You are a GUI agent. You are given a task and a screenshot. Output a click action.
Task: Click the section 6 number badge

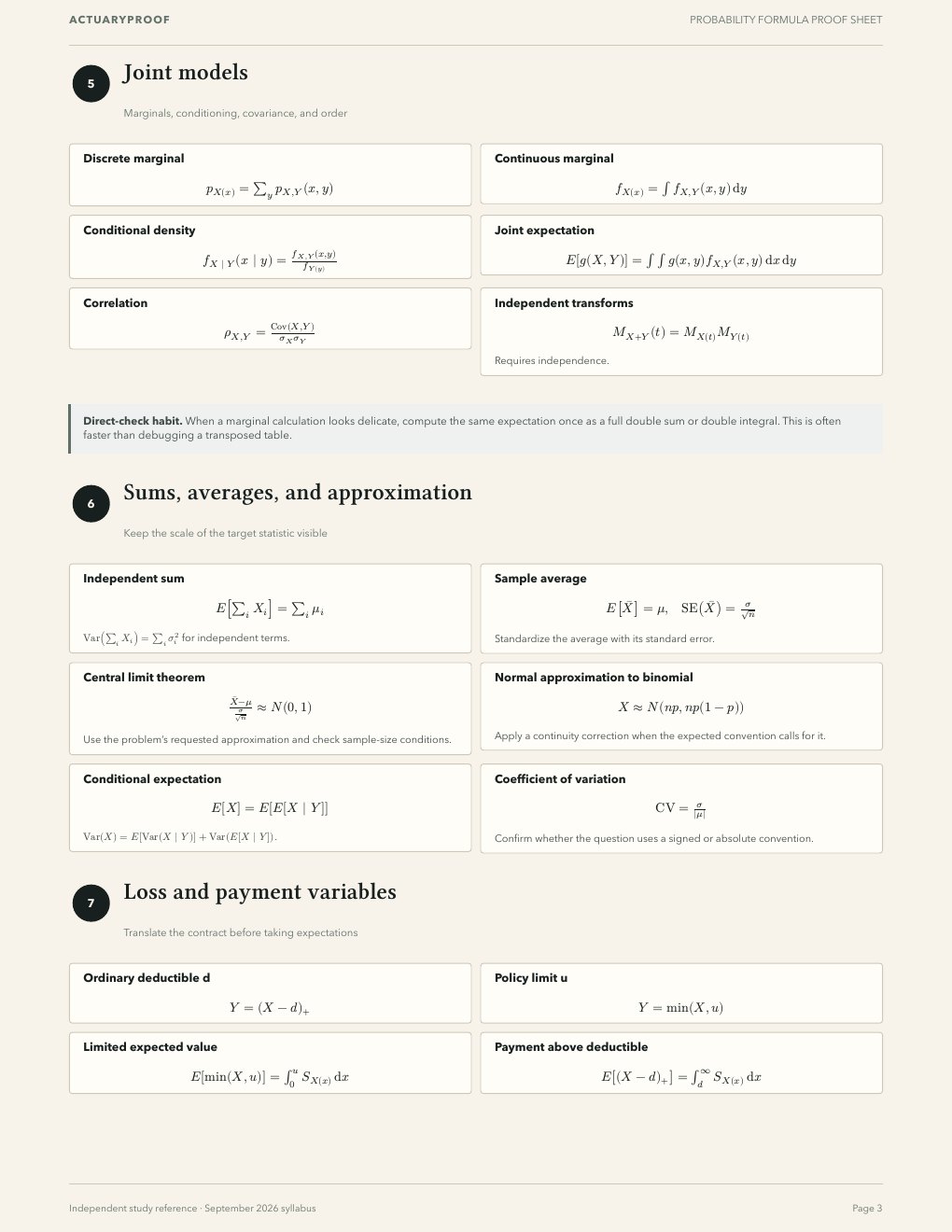point(91,504)
